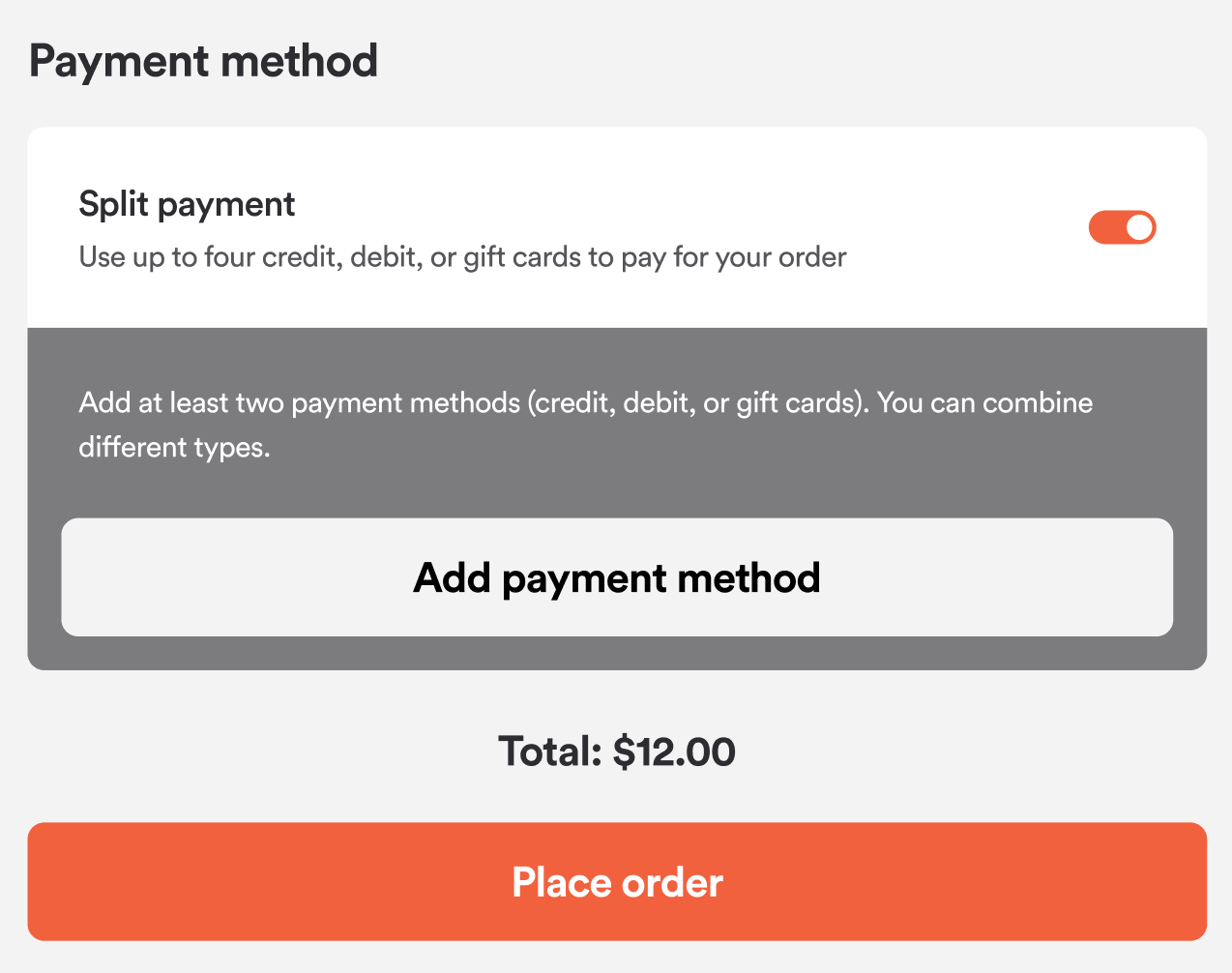This screenshot has width=1232, height=973.
Task: Click the white knob of the Split payment switch
Action: [1140, 227]
